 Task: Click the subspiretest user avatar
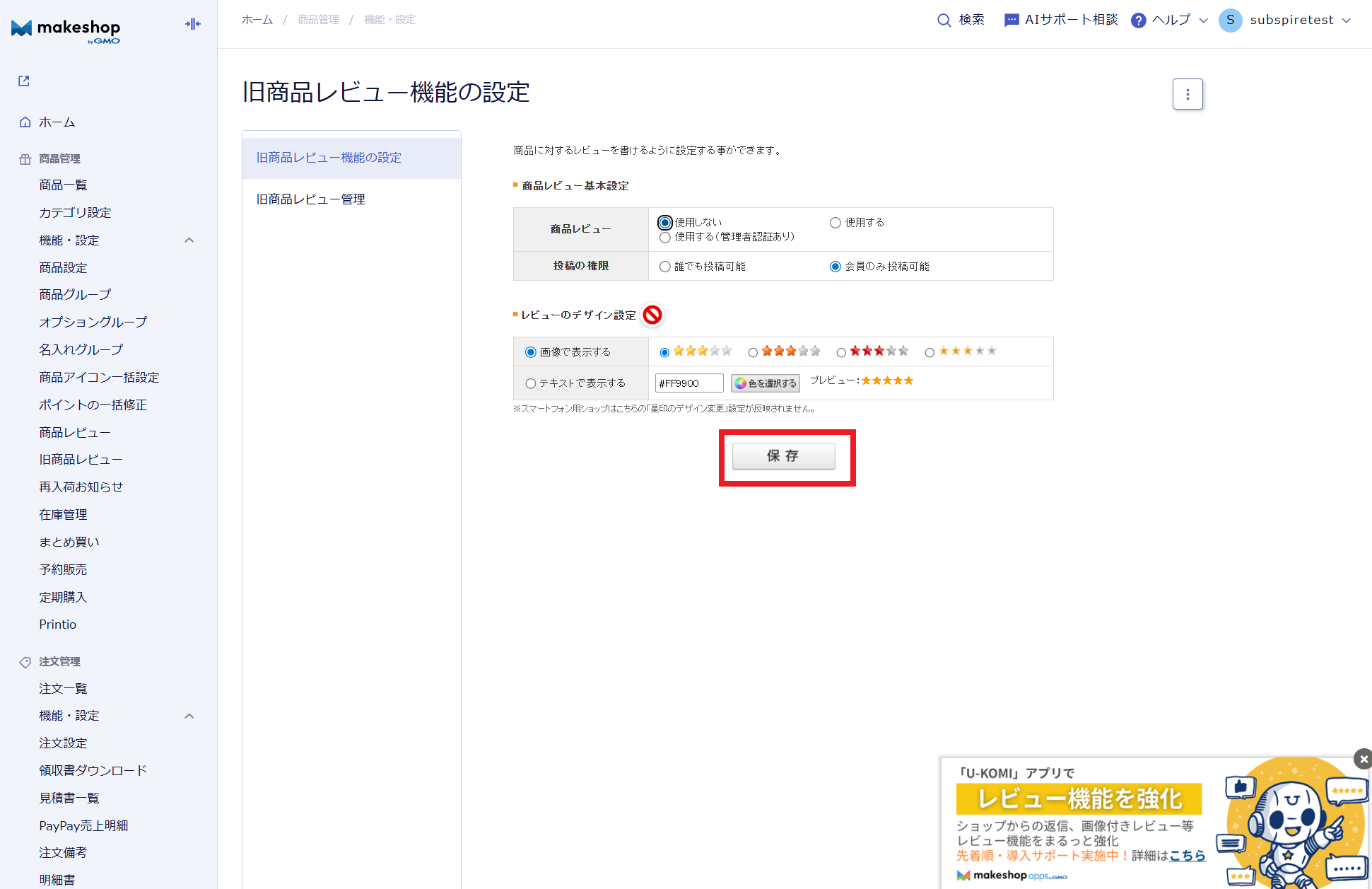pos(1230,21)
